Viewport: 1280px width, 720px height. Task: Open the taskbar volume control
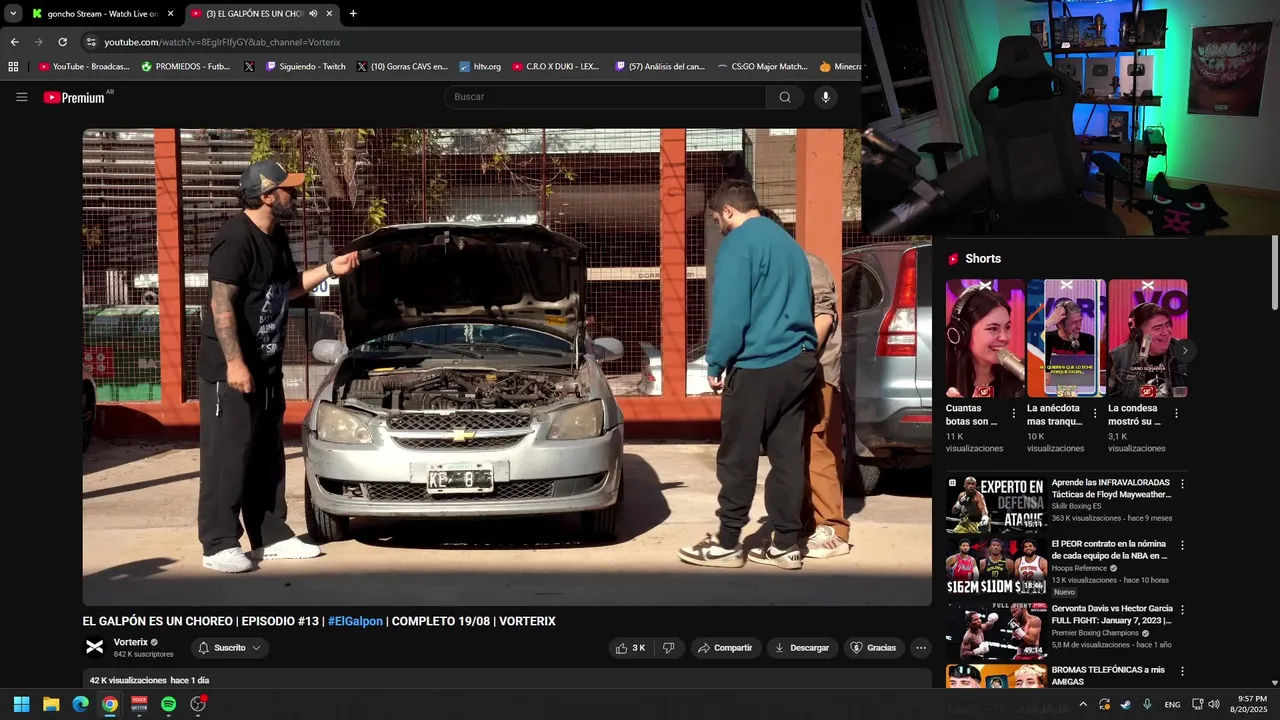(x=1215, y=704)
